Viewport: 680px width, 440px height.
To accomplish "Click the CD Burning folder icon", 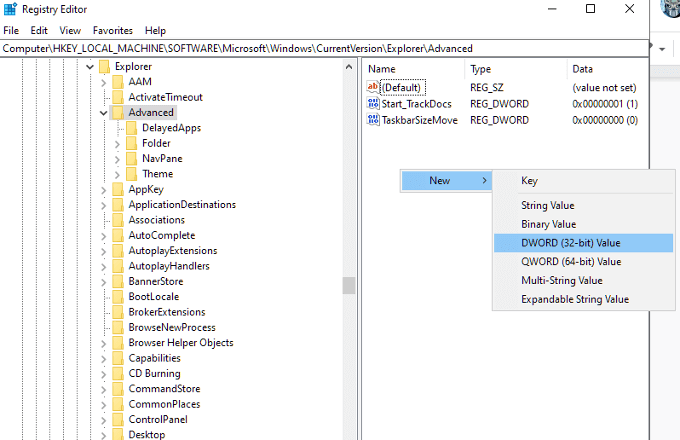I will click(118, 373).
